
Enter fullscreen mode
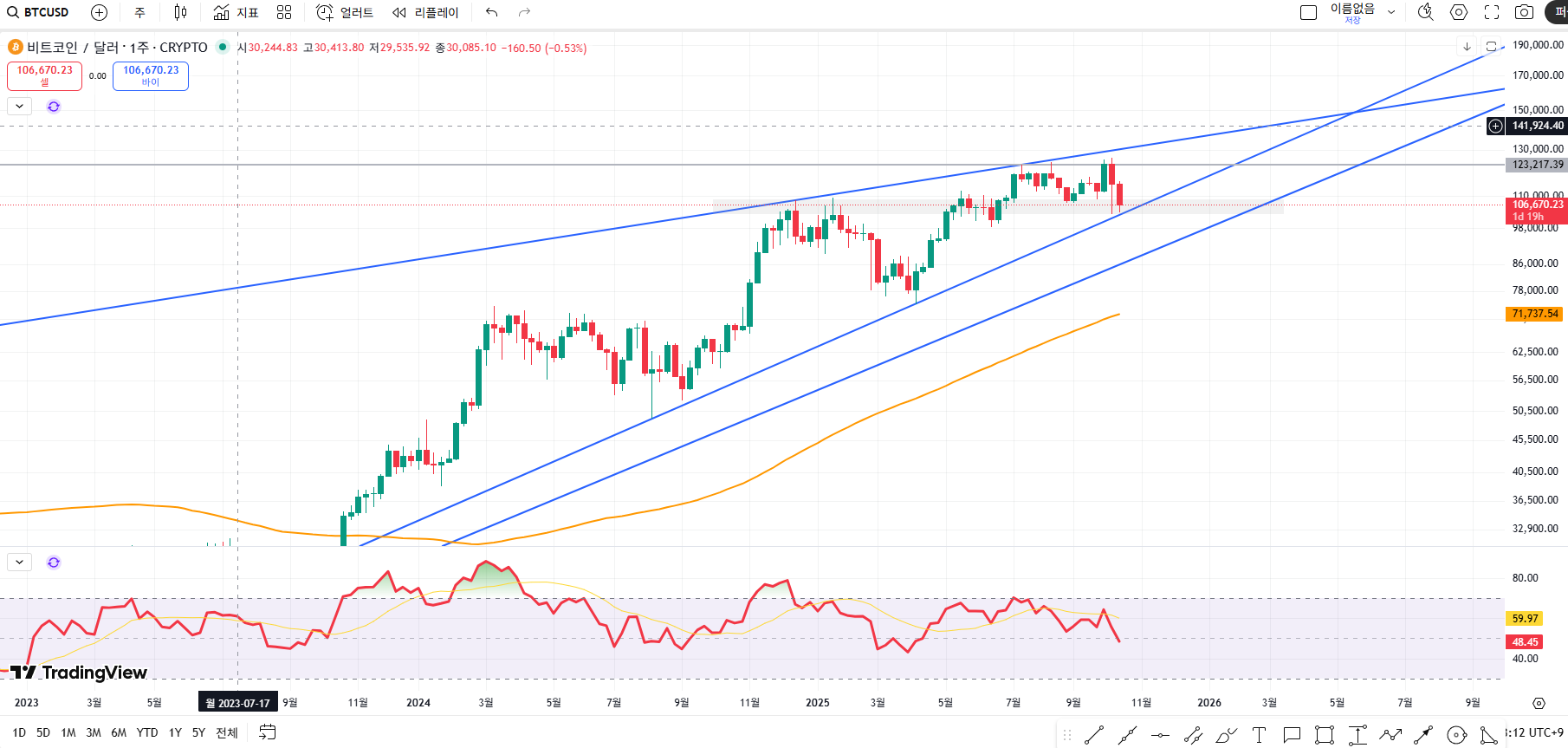(1492, 12)
